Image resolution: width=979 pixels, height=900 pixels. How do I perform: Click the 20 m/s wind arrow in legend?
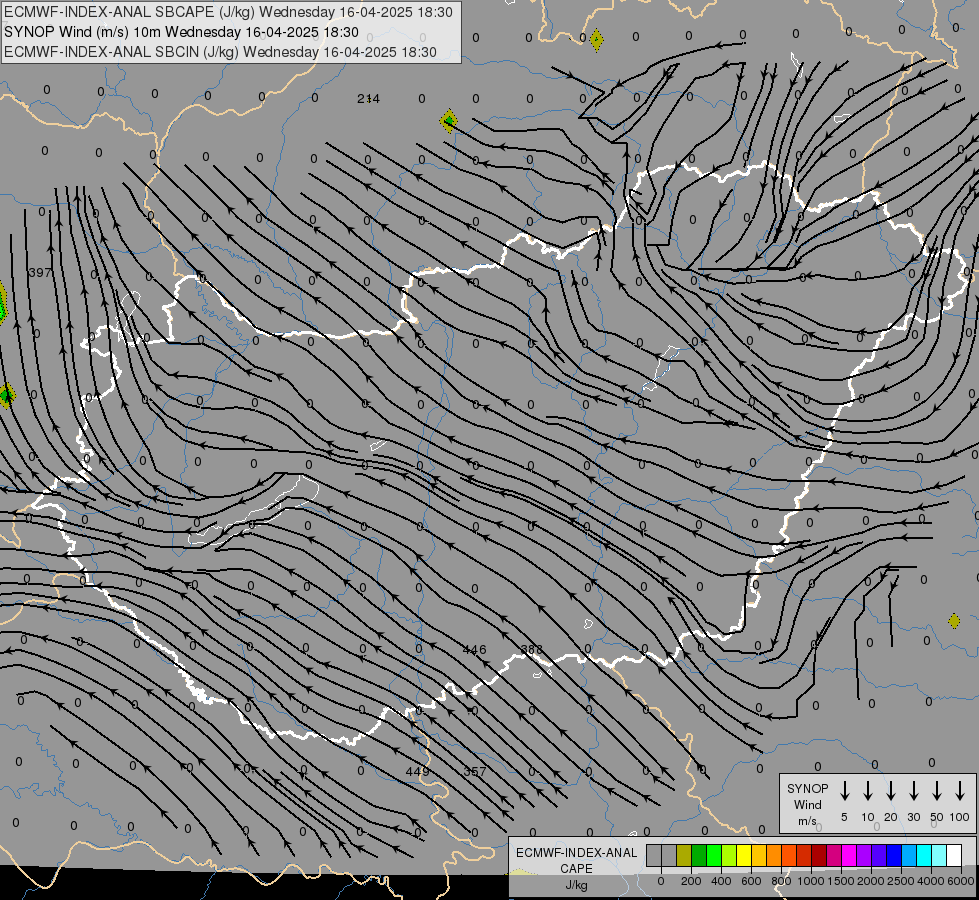point(890,791)
